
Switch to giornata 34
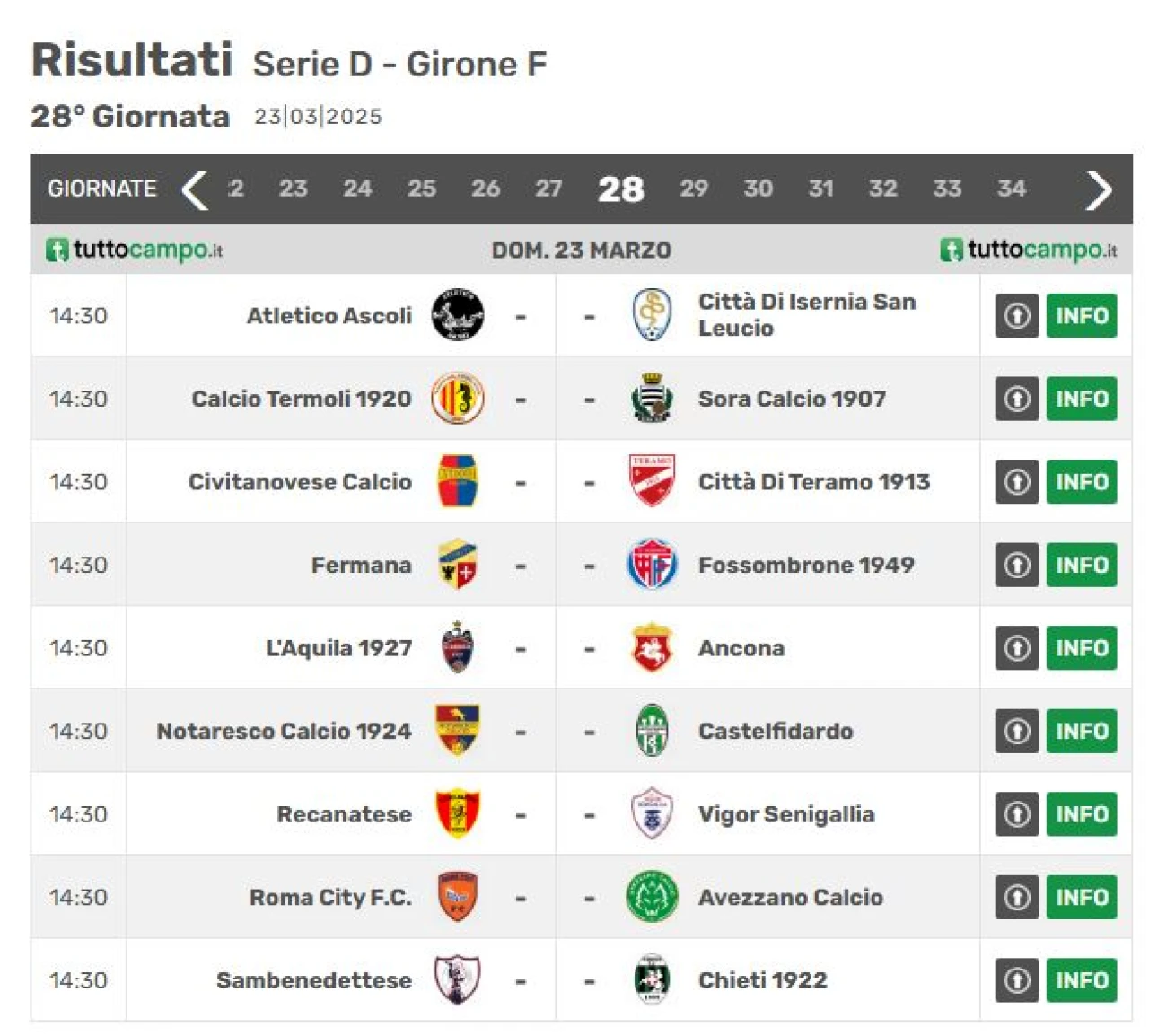tap(1011, 189)
